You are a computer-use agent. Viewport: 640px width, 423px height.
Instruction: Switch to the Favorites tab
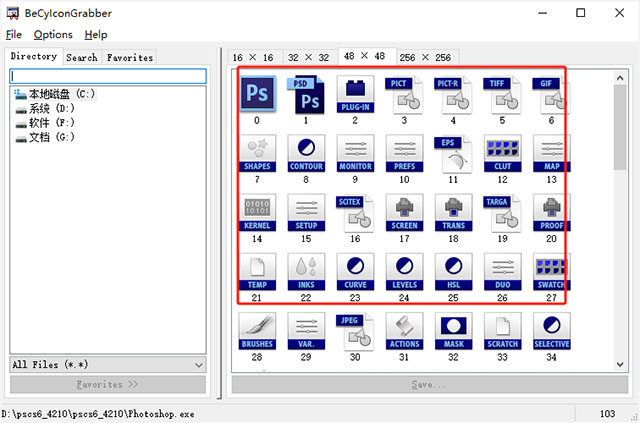(130, 58)
